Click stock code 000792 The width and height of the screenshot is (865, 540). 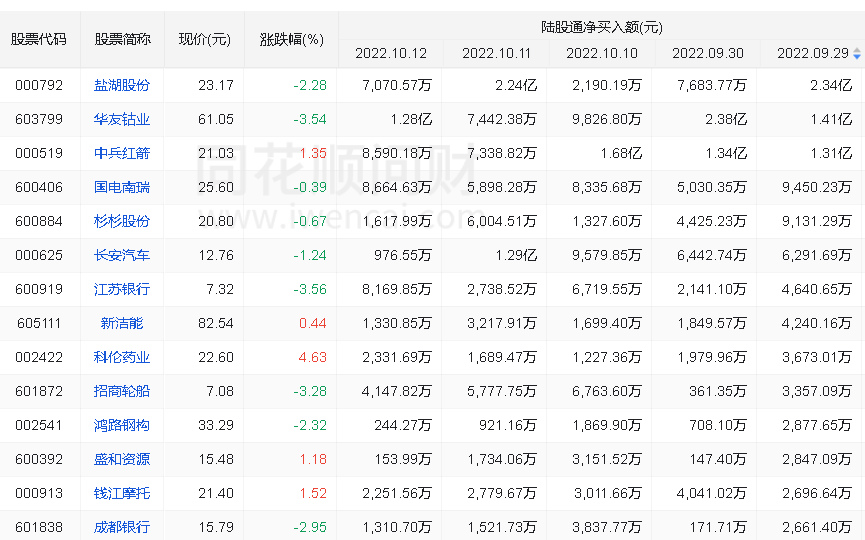(x=39, y=85)
